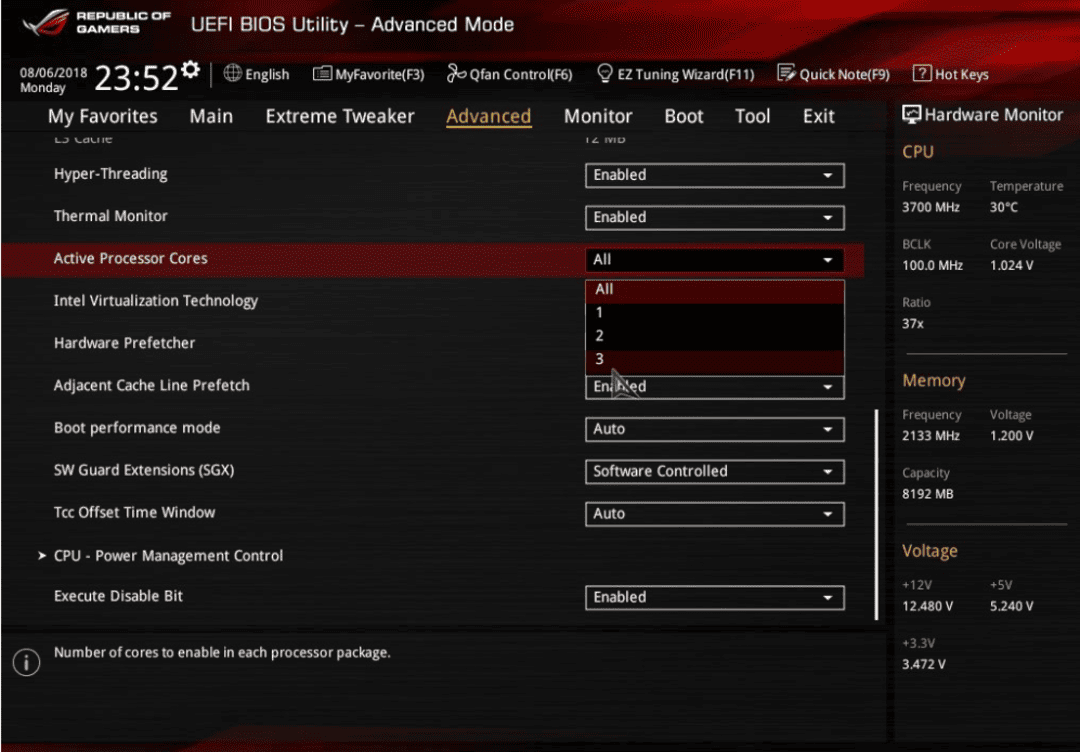Launch EZ Tuning Wizard(F11)
Viewport: 1080px width, 752px height.
click(x=676, y=74)
